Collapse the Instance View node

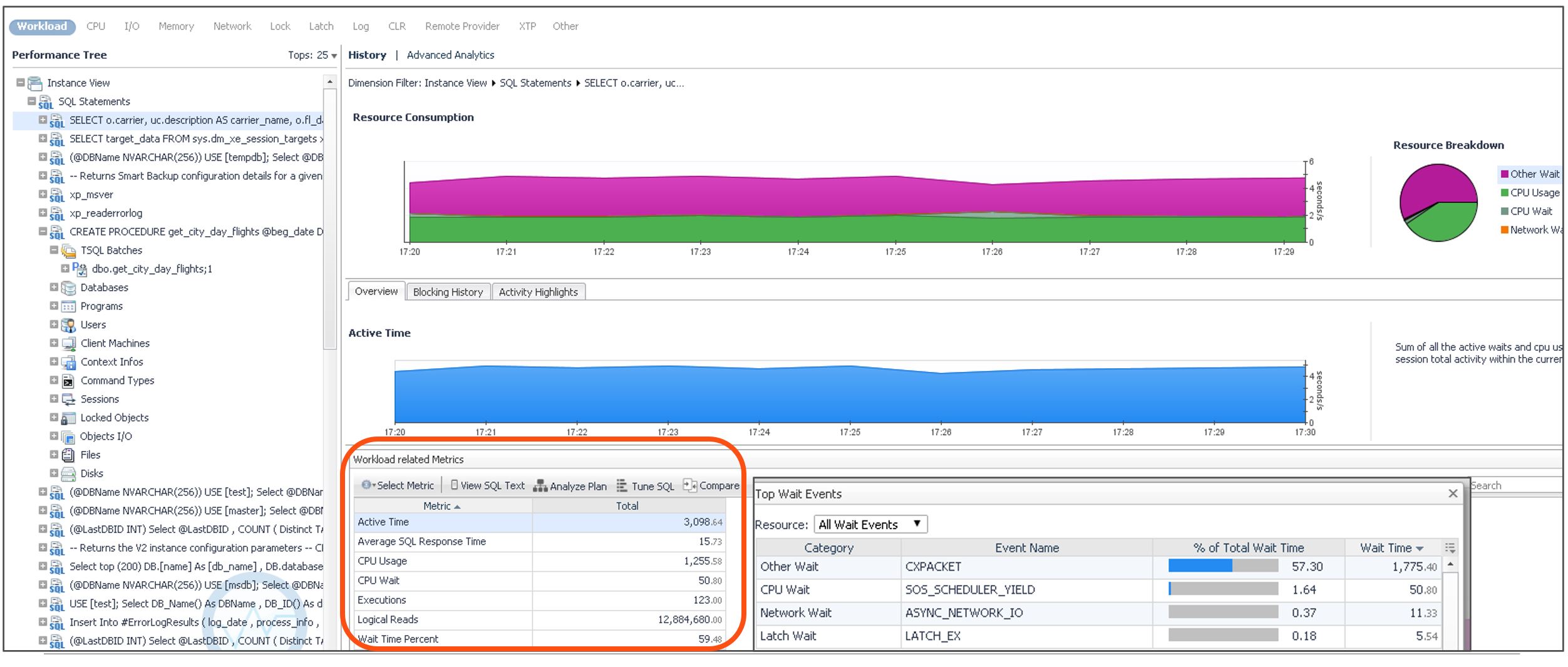[x=21, y=83]
